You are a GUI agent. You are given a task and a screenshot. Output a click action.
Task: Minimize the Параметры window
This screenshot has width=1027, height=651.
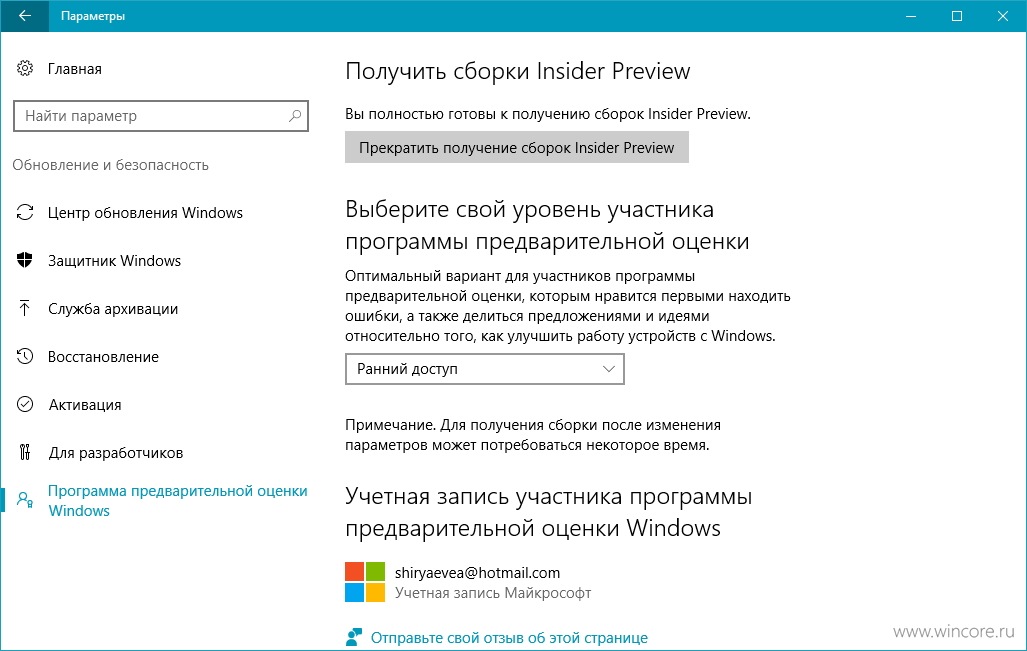point(910,16)
